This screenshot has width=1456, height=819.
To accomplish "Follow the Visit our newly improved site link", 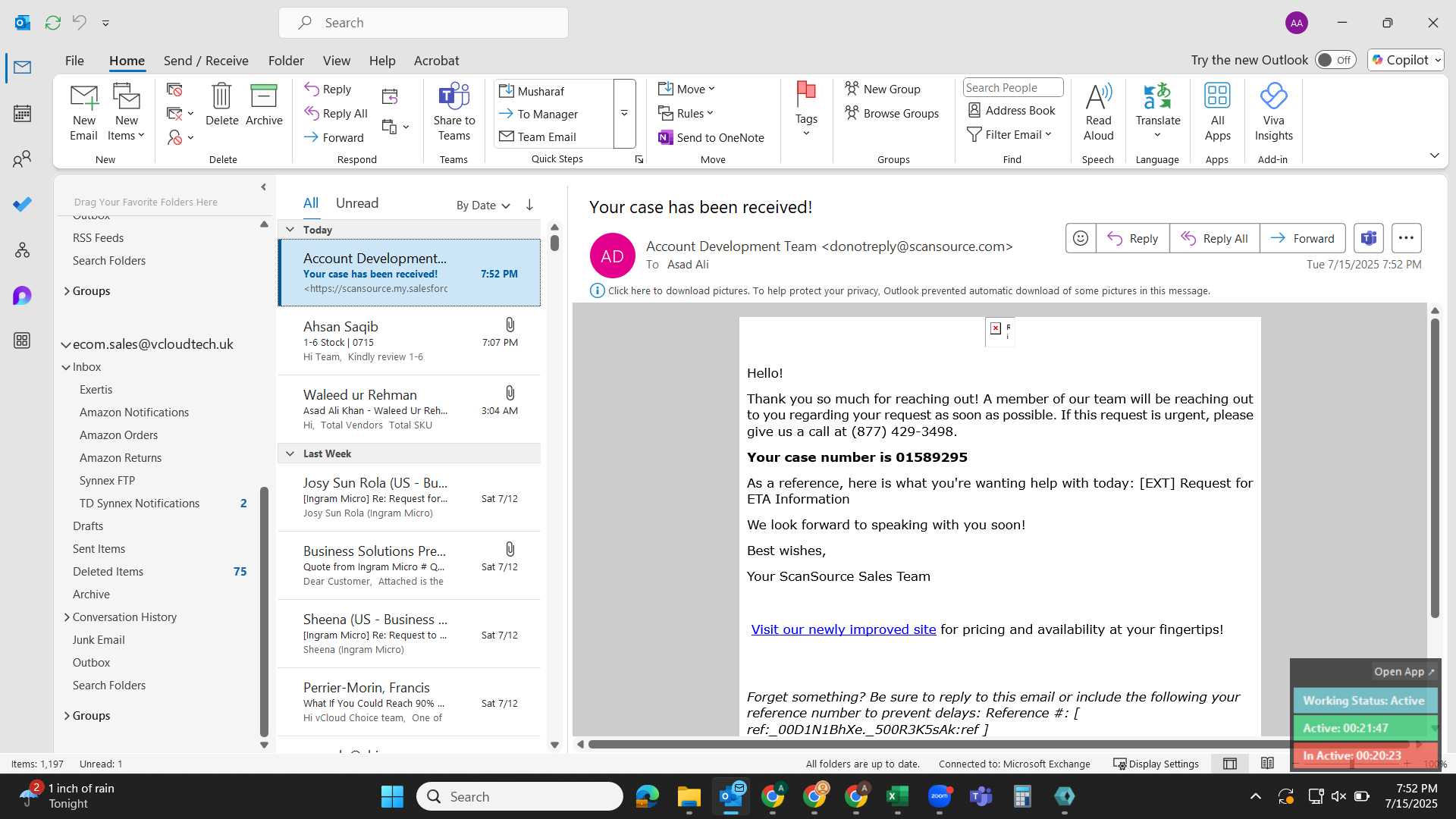I will click(x=843, y=629).
